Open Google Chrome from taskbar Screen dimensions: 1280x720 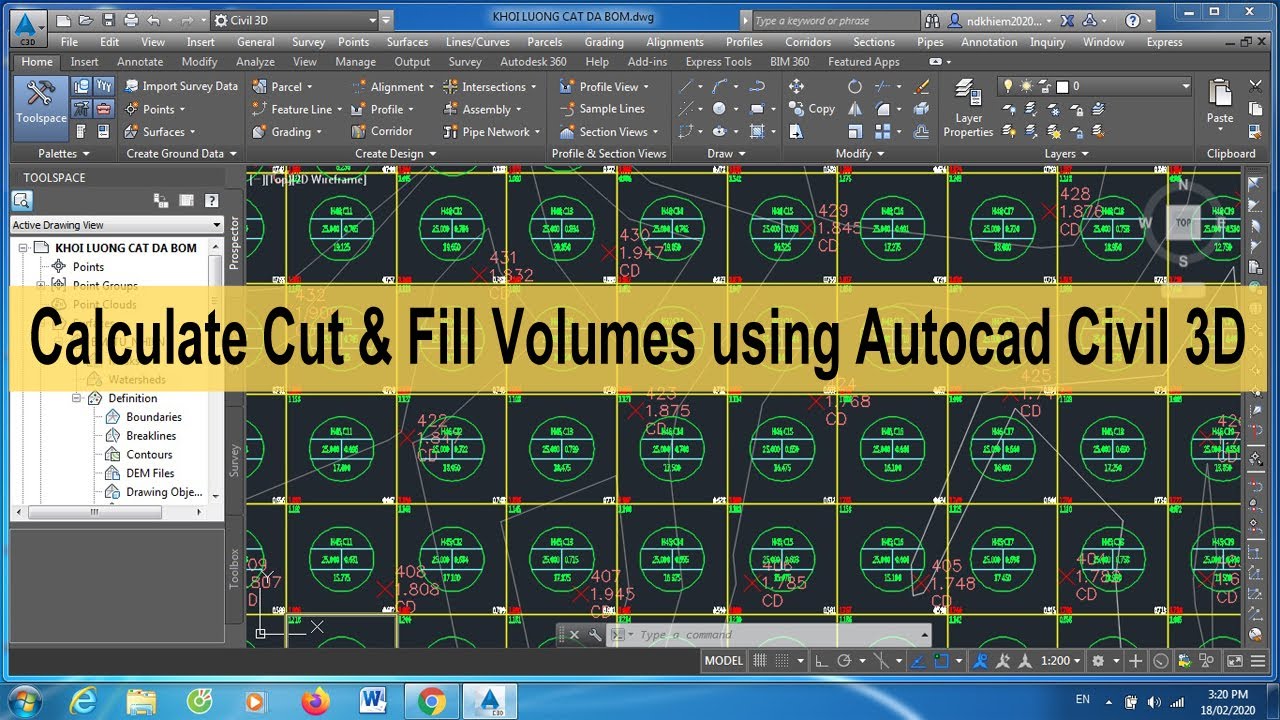[432, 701]
